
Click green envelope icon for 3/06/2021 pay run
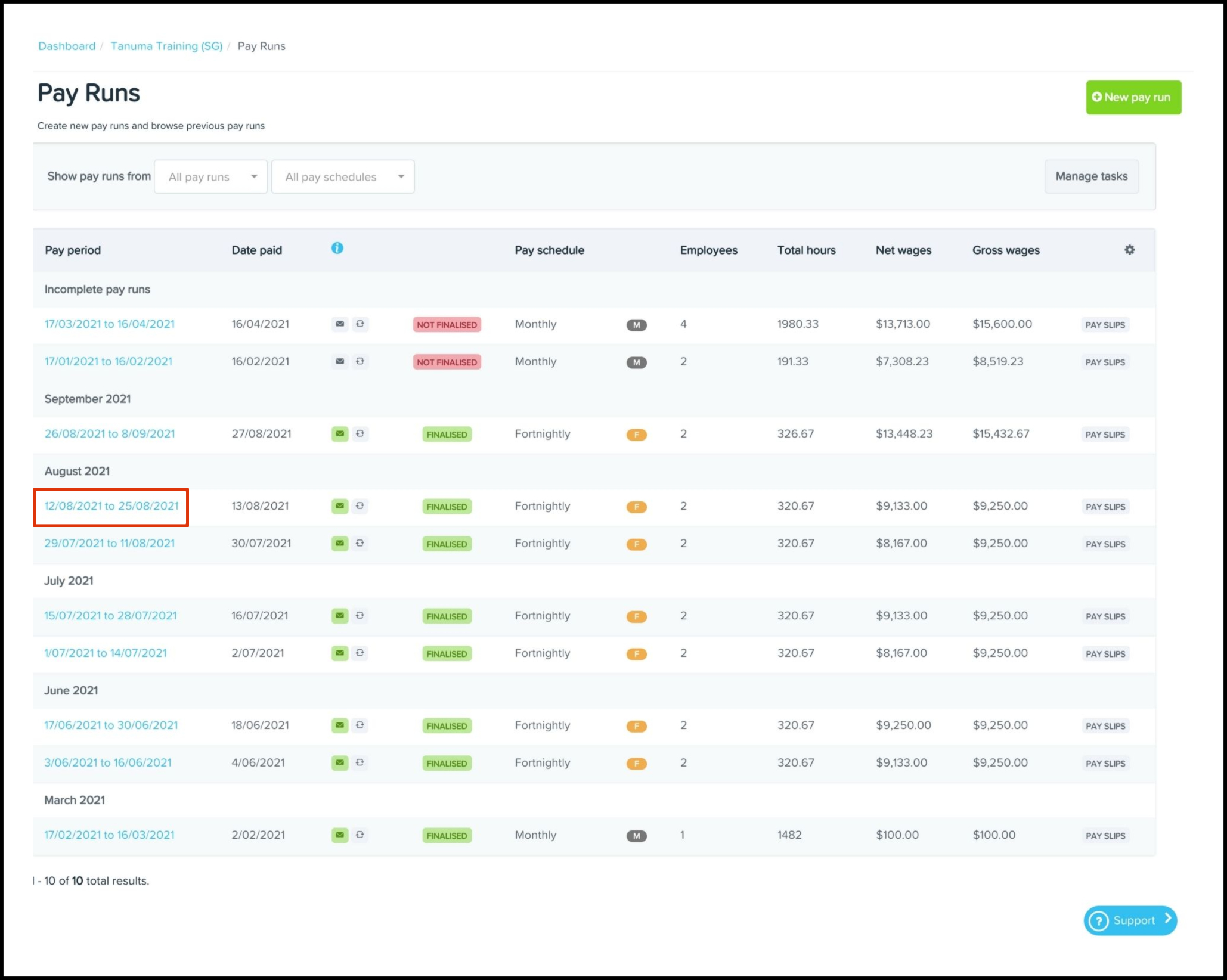coord(340,763)
